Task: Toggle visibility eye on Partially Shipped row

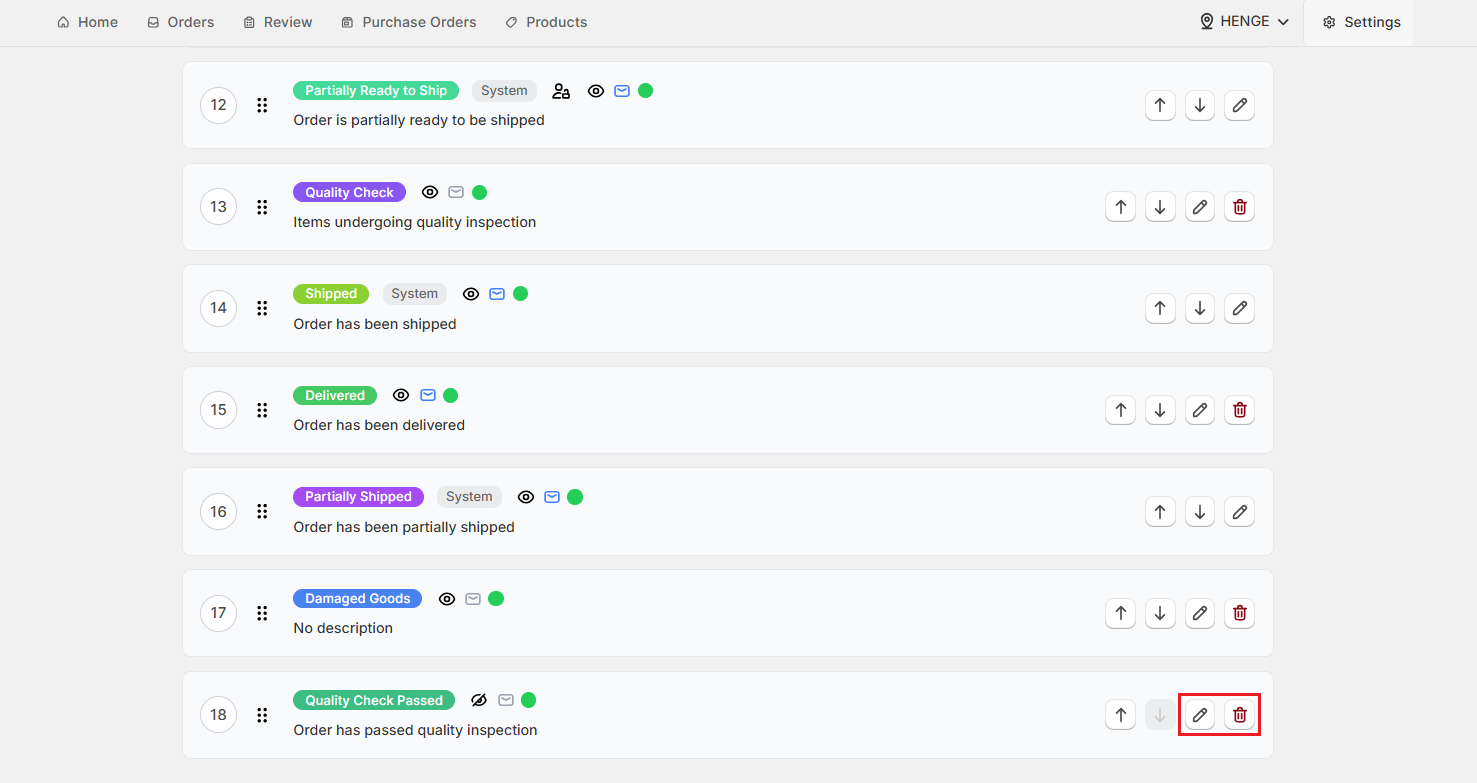Action: 526,497
